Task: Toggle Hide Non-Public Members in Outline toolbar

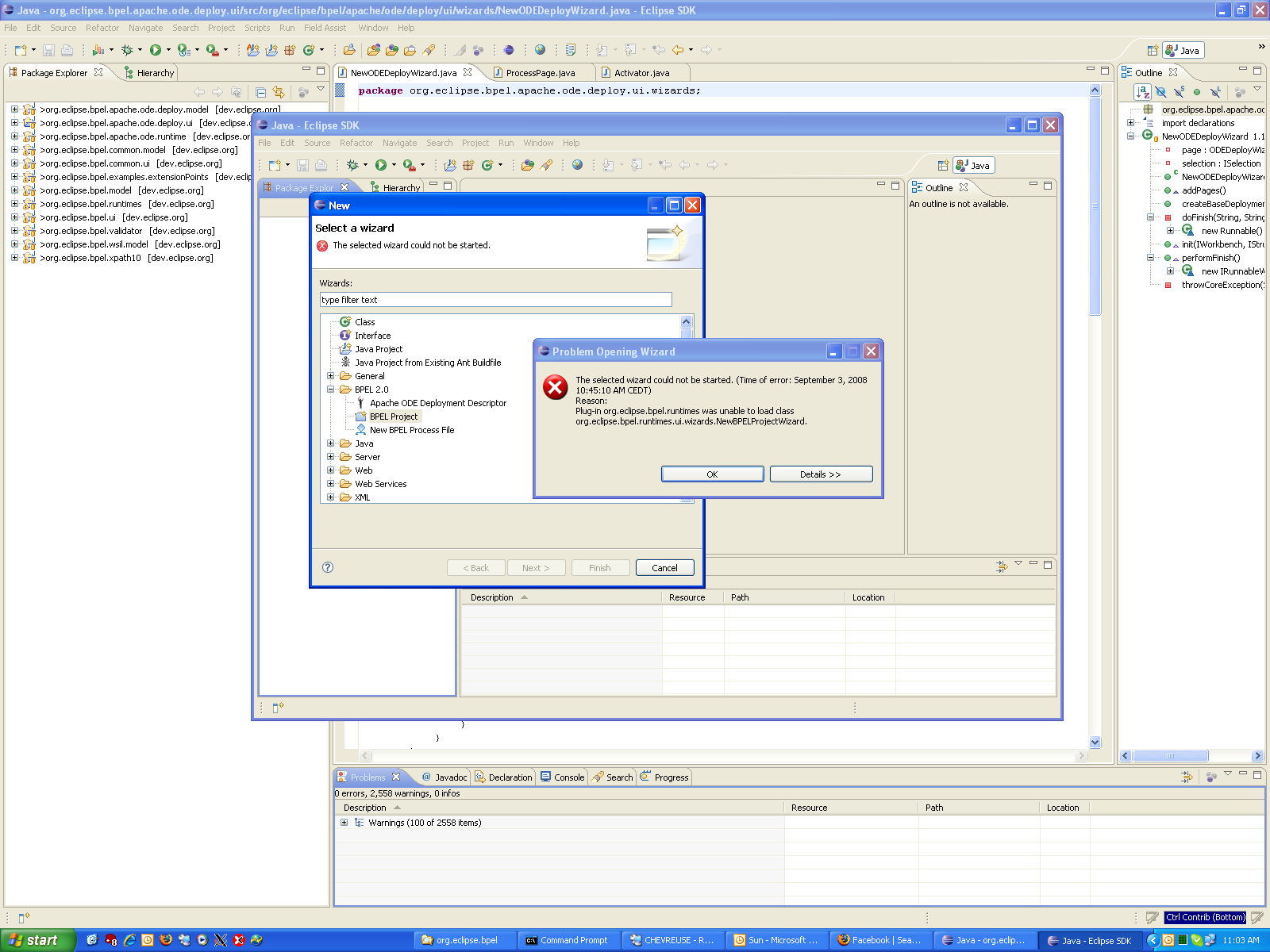Action: (x=1197, y=92)
